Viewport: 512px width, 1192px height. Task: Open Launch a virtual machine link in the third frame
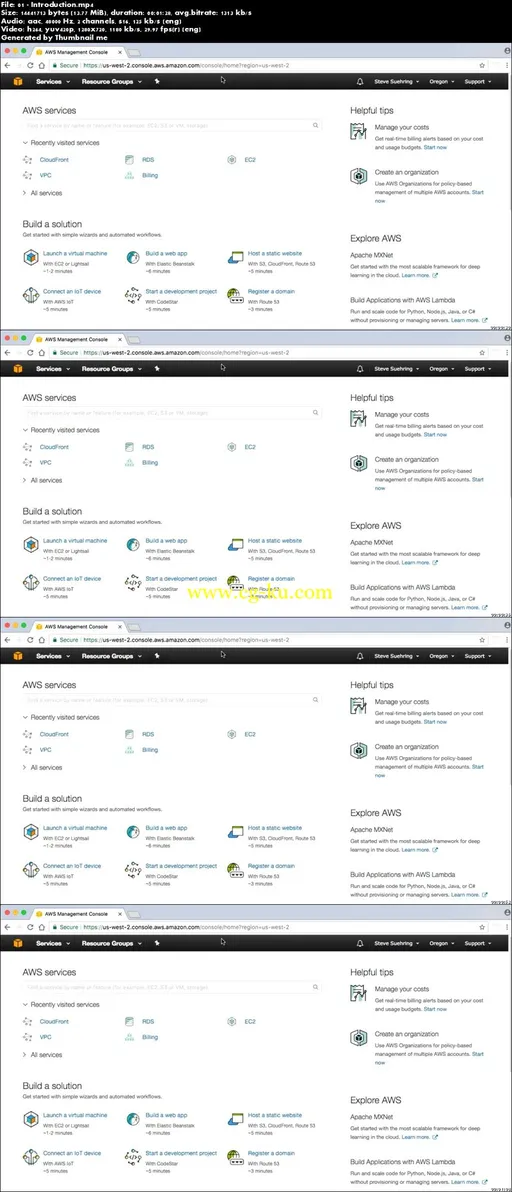coord(75,828)
